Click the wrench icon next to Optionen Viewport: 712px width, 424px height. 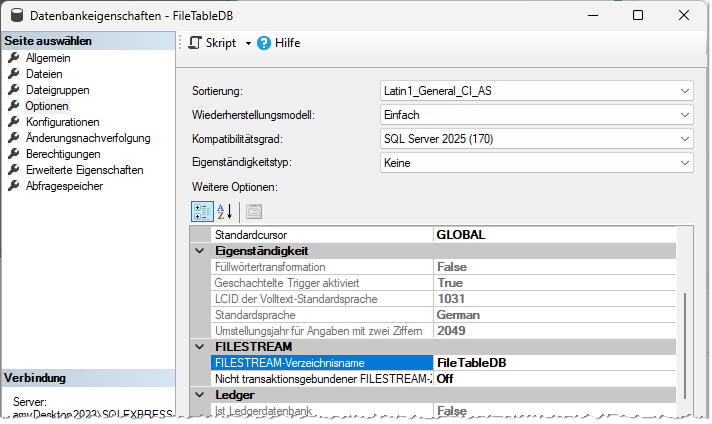pyautogui.click(x=14, y=106)
